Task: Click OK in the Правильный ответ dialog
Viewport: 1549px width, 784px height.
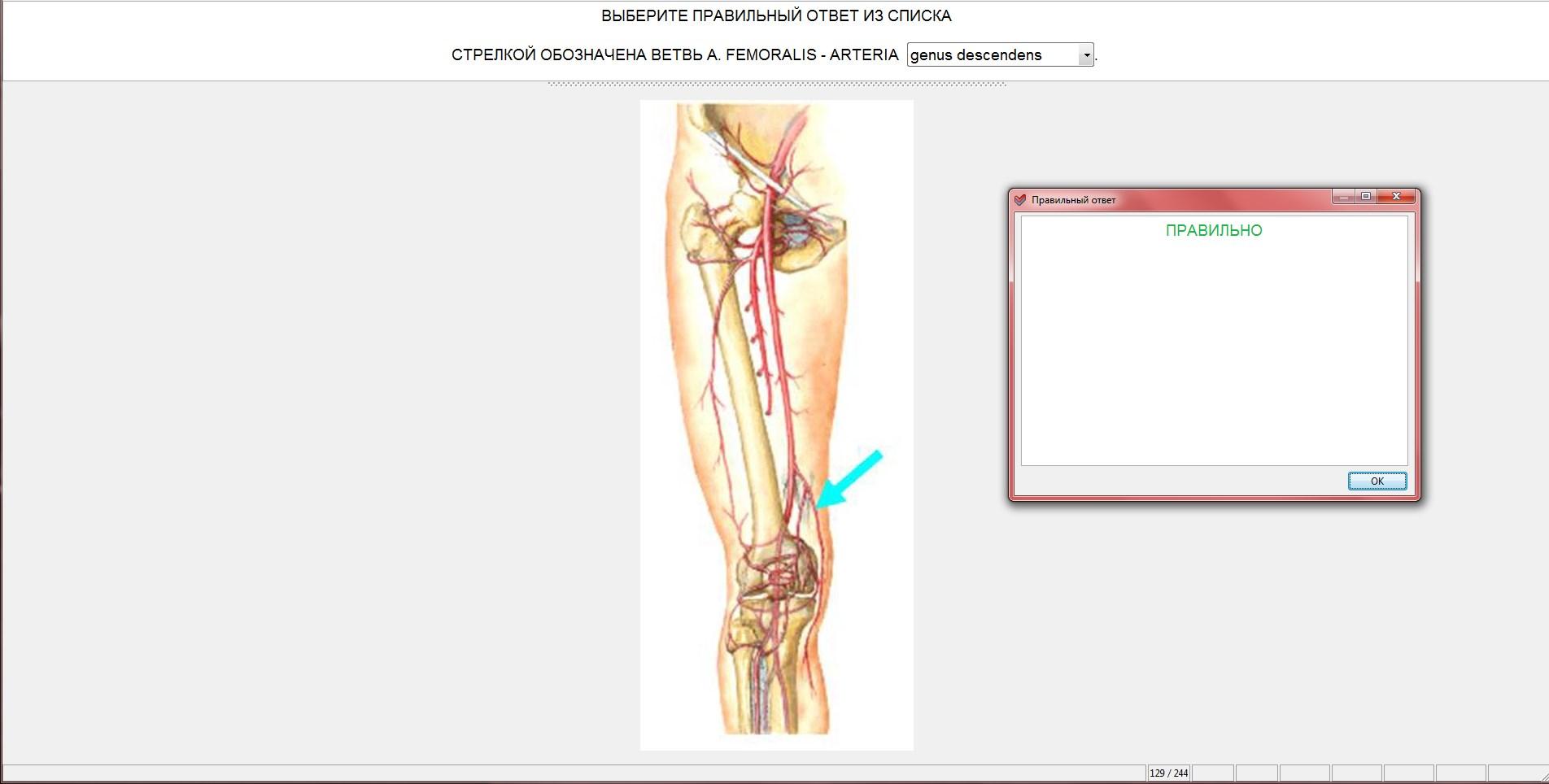Action: click(x=1377, y=481)
